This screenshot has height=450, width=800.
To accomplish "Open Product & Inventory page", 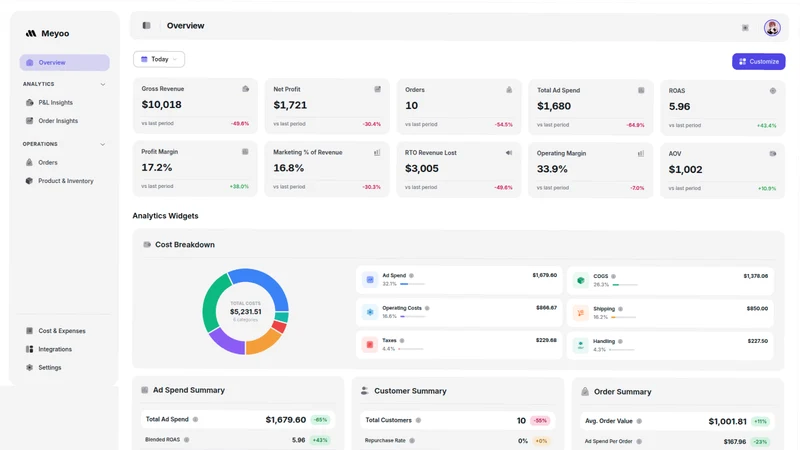I will 64,181.
